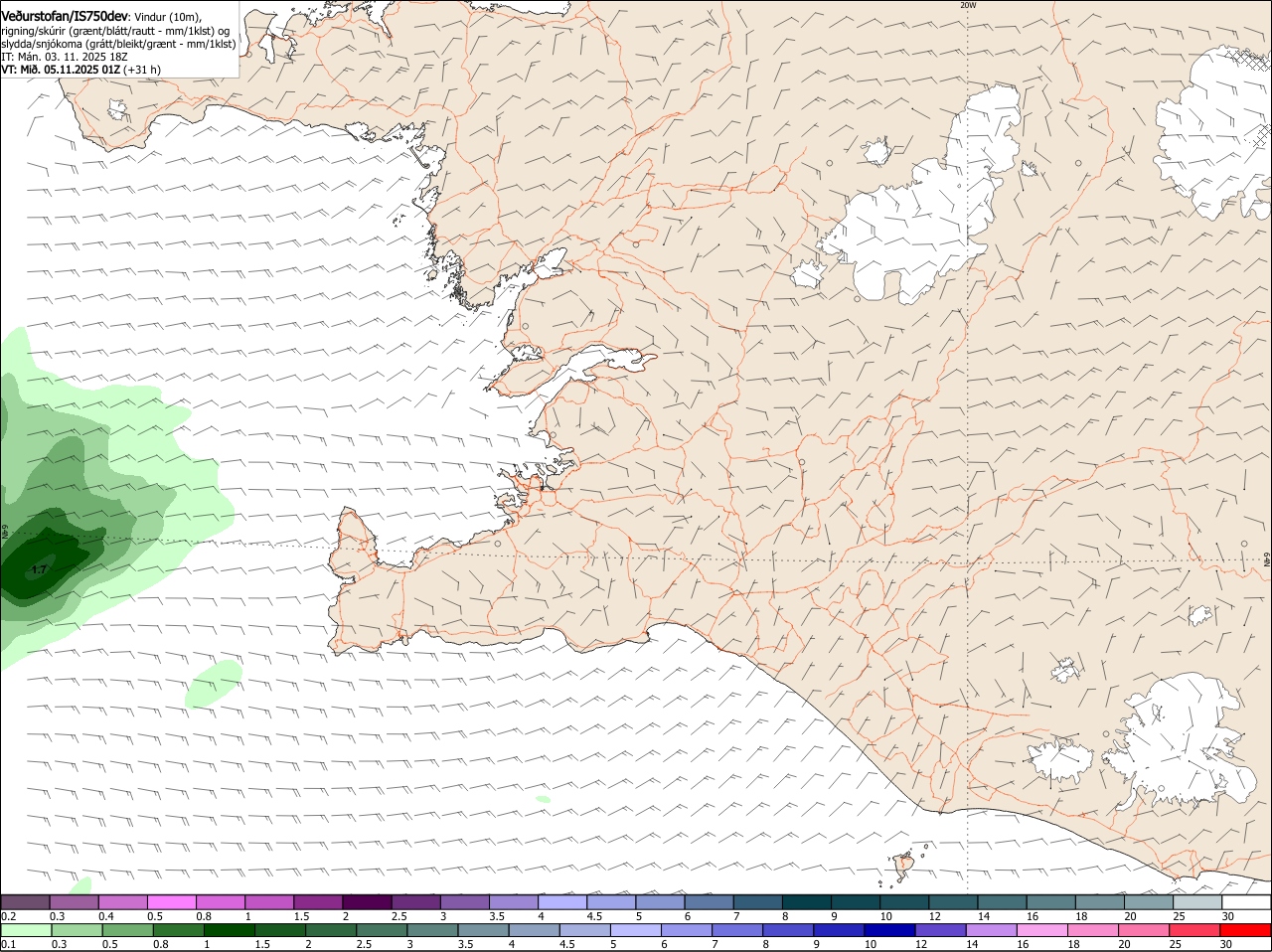The image size is (1272, 952).
Task: Click the 'rigning/skúrir' legend description line
Action: point(115,31)
